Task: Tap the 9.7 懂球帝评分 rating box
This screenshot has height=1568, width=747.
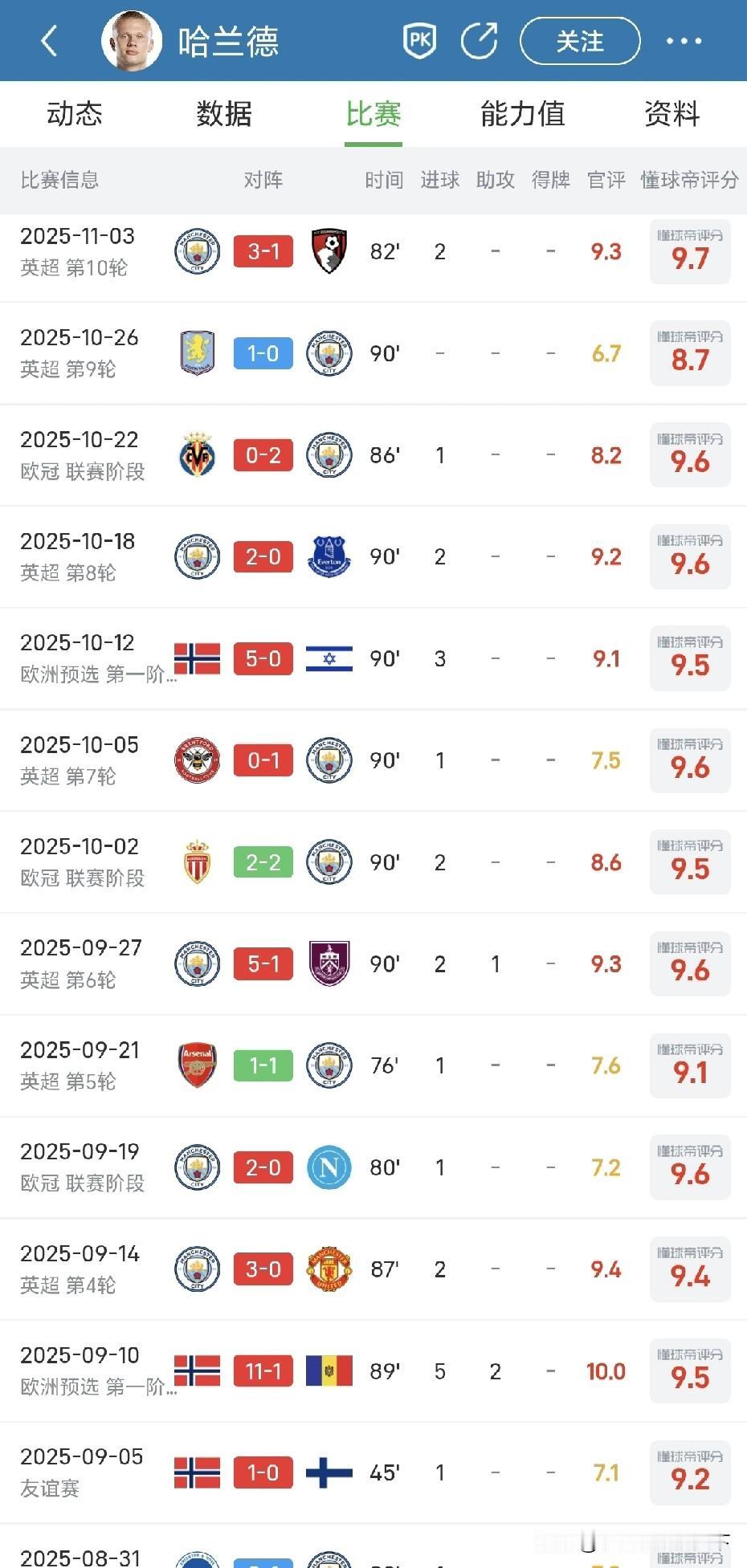Action: pos(690,252)
